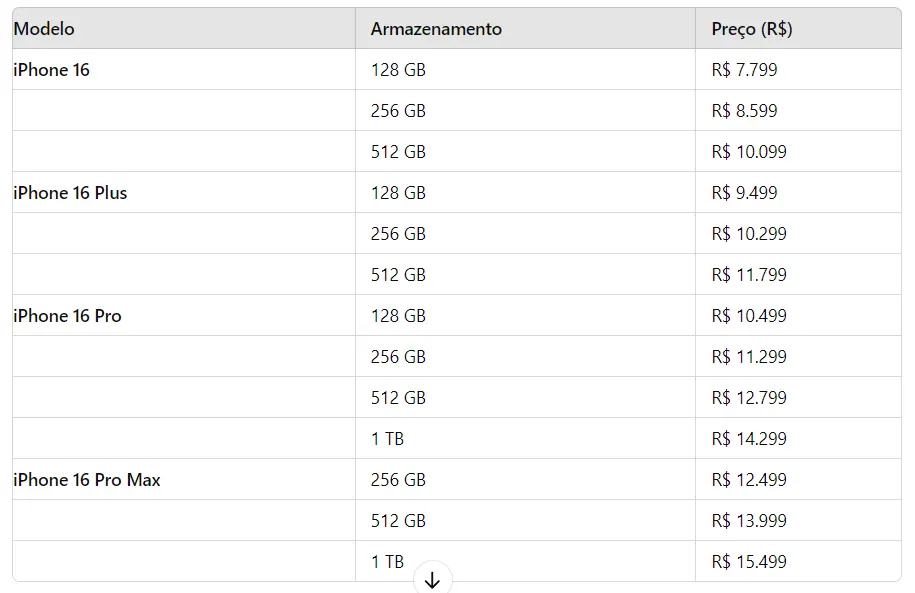Click the scroll-down arrow button

tap(432, 579)
